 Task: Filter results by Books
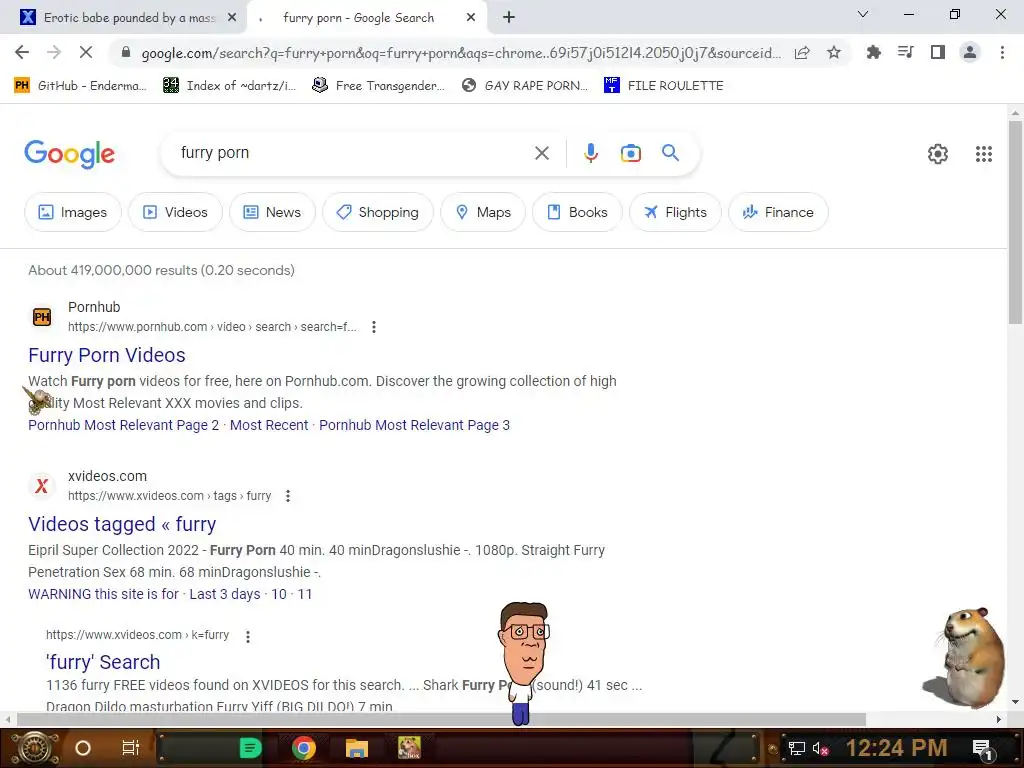tap(577, 212)
